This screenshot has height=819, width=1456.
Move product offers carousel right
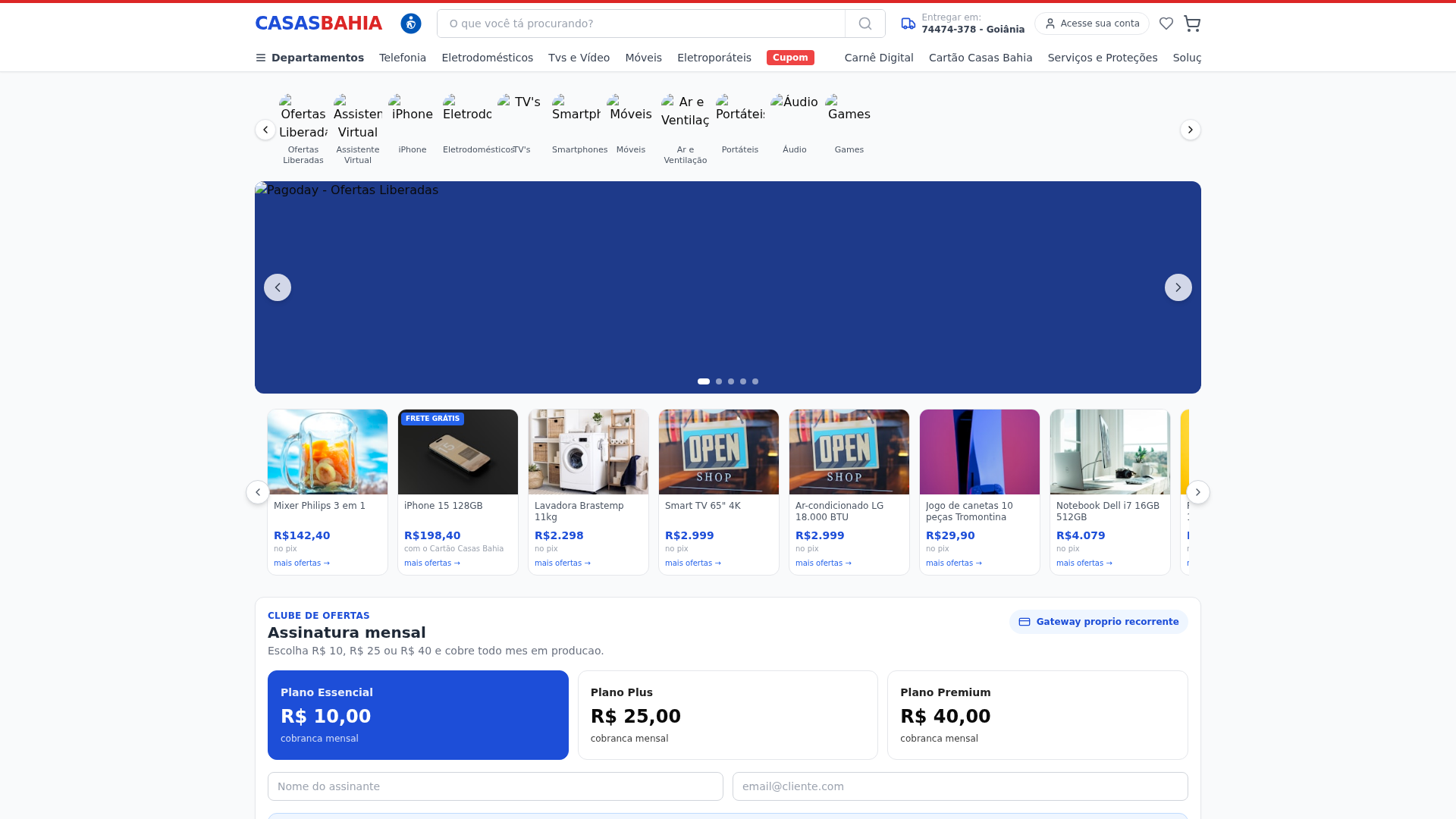coord(1198,492)
